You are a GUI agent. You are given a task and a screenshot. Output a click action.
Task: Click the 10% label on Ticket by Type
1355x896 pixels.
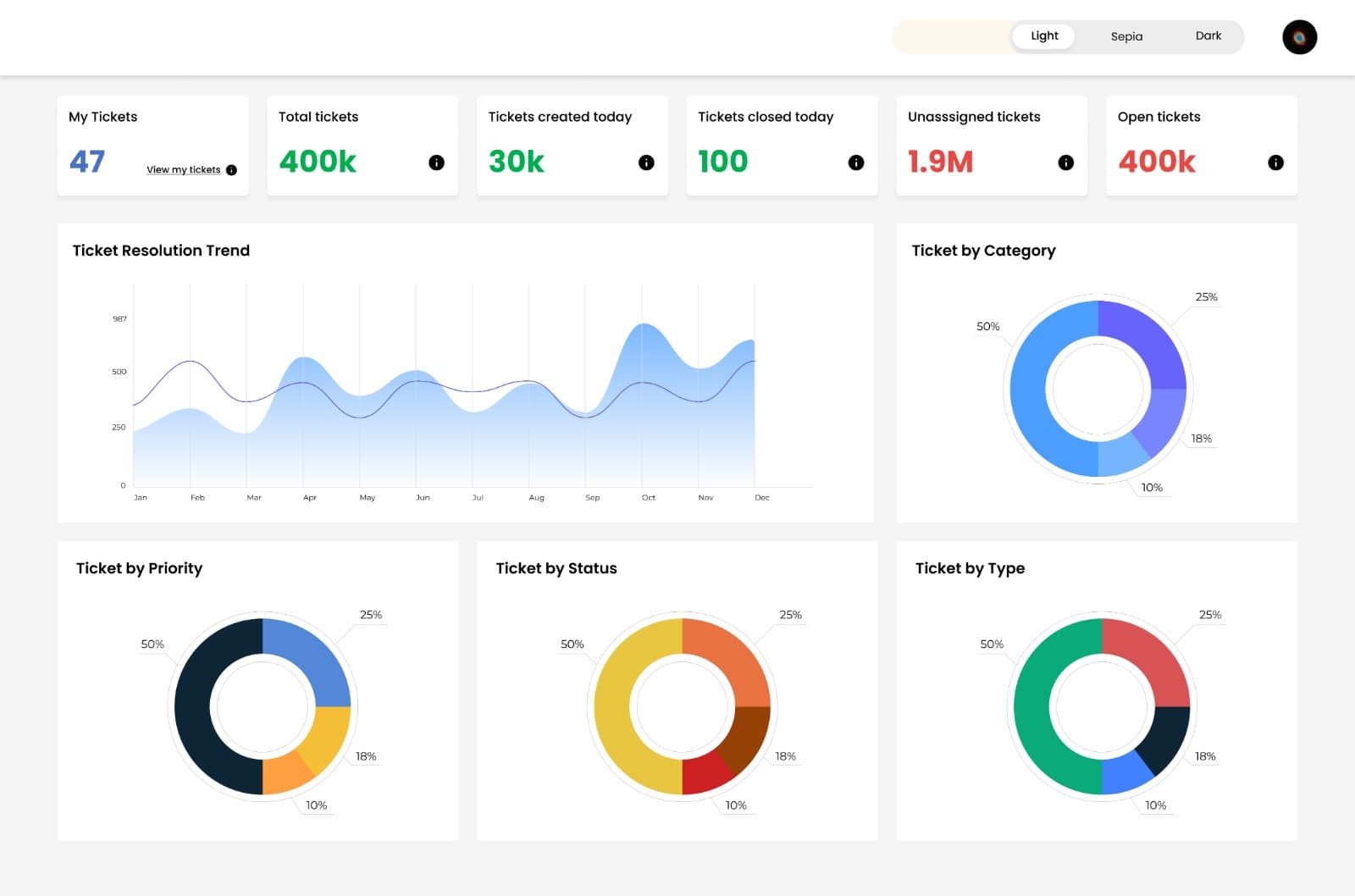click(1155, 805)
